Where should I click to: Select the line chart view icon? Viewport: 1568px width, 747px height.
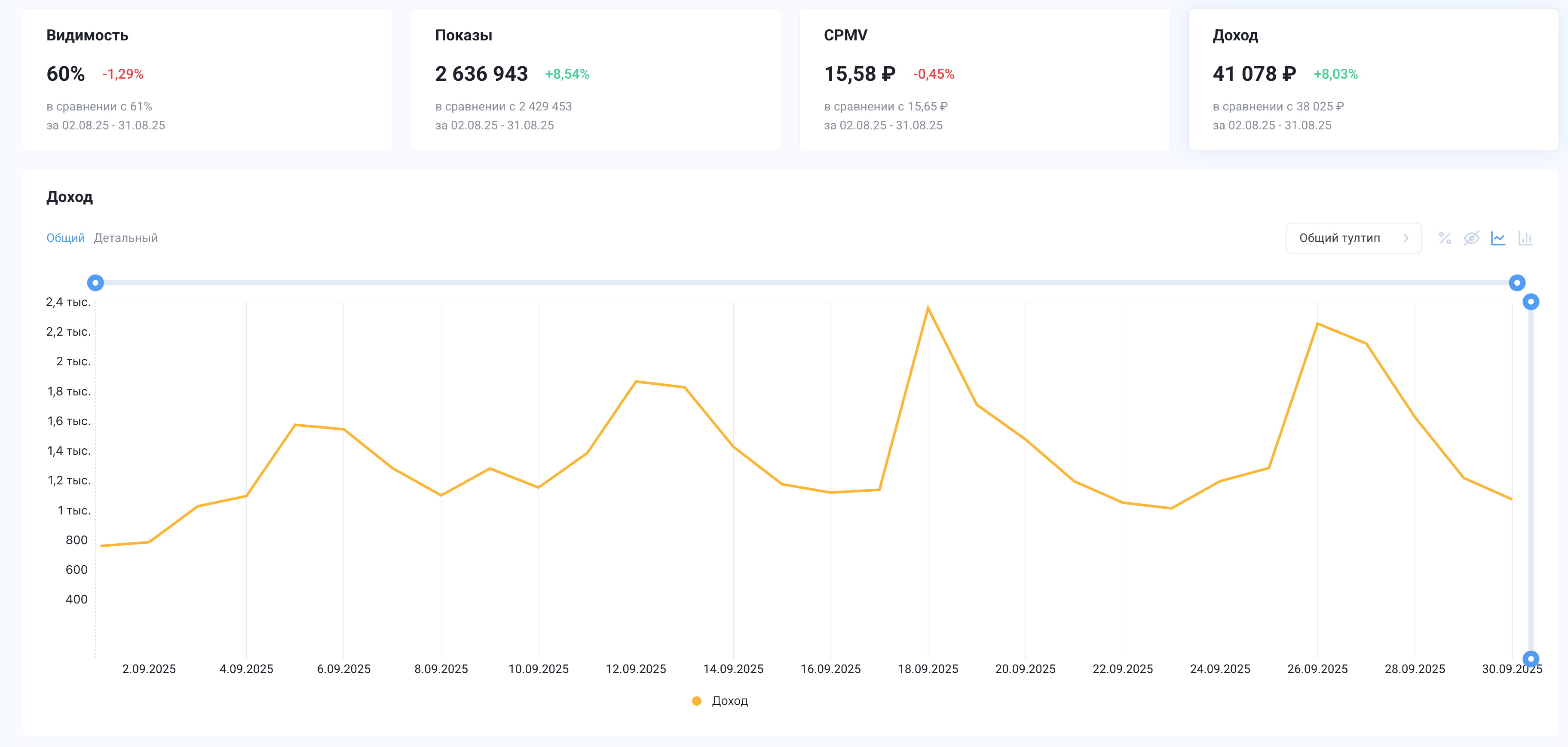point(1498,238)
